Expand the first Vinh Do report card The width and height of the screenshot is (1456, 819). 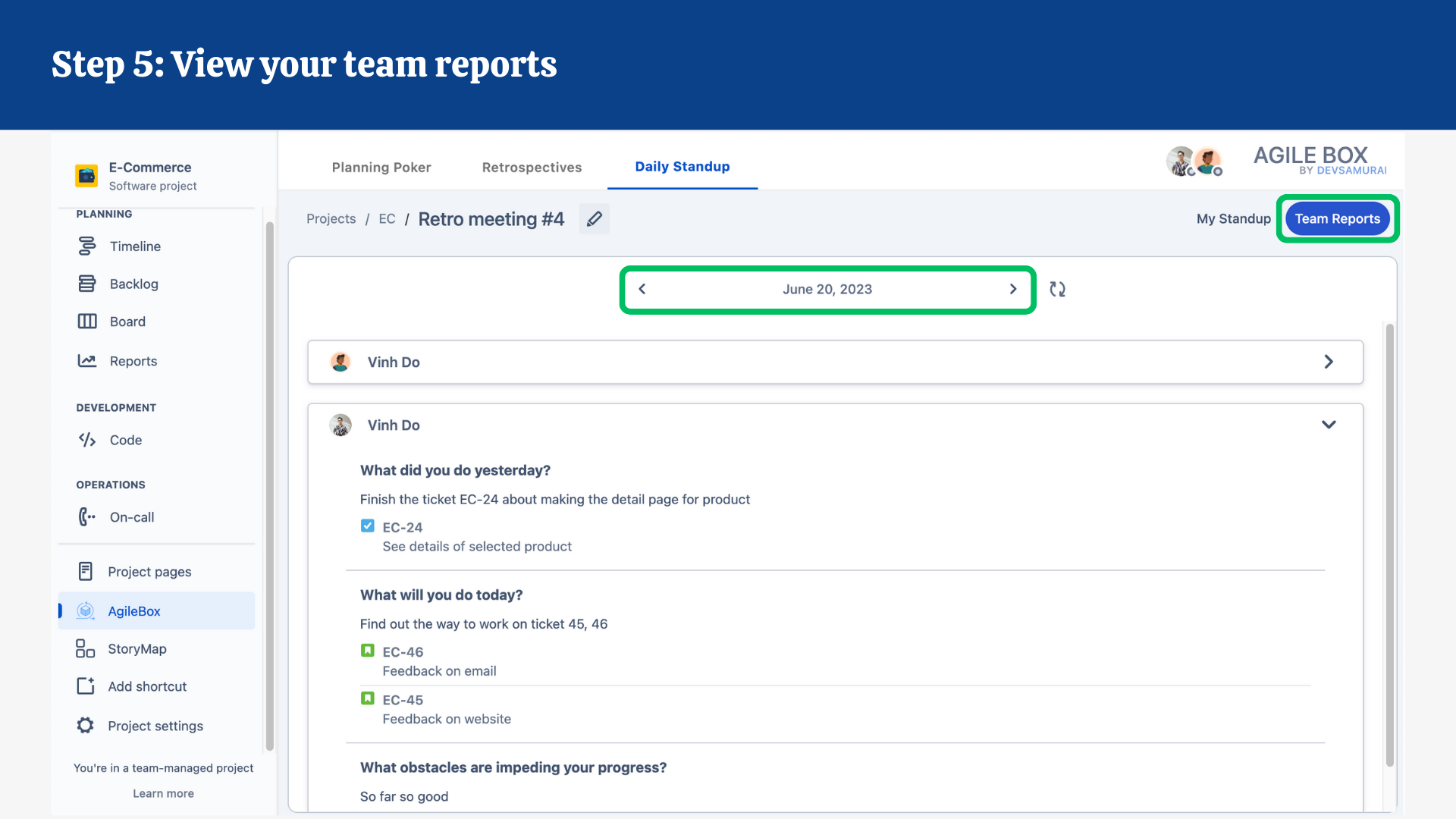point(1329,362)
